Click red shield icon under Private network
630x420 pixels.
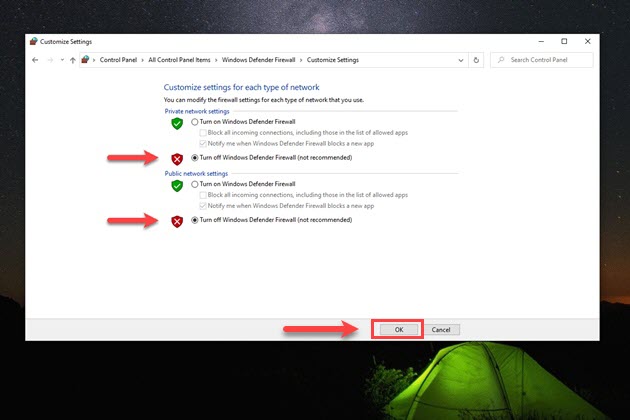[177, 159]
